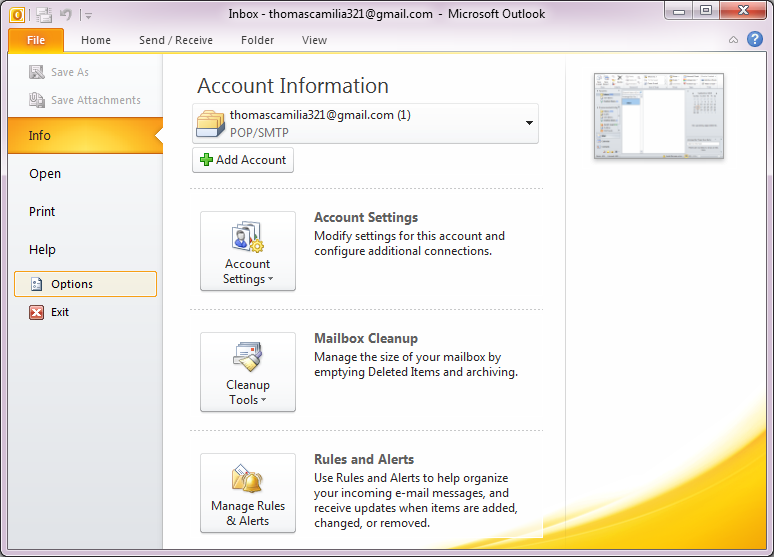
Task: Click the Manage Rules & Alerts icon button
Action: [x=248, y=493]
